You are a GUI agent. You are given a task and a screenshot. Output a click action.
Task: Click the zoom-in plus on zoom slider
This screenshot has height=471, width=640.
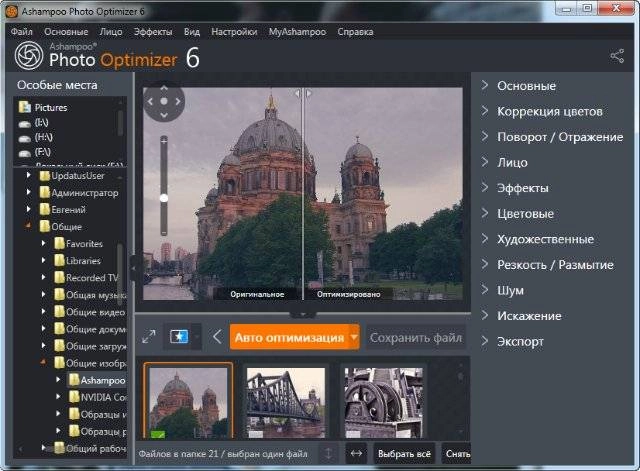coord(164,141)
